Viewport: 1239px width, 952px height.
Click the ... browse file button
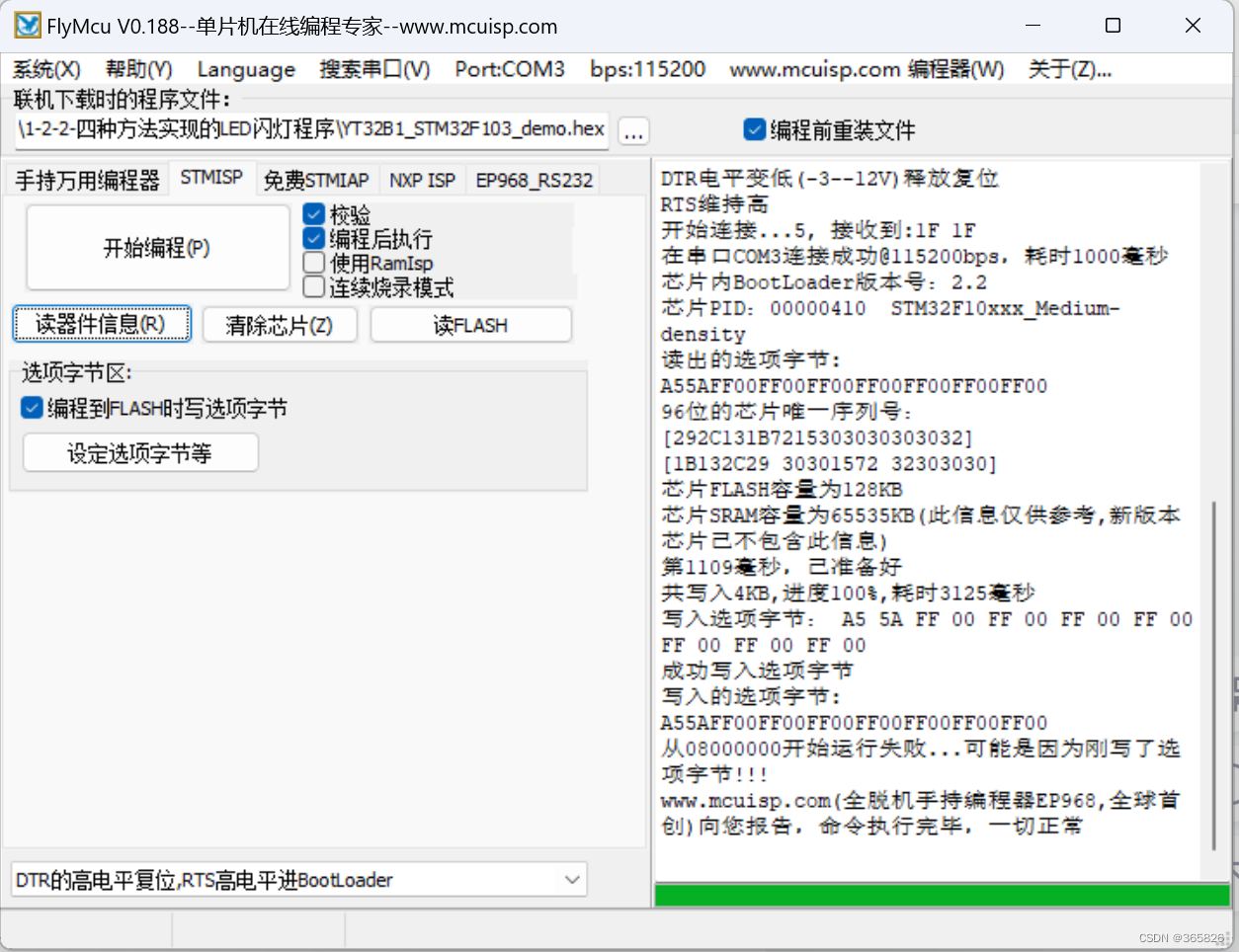(633, 131)
